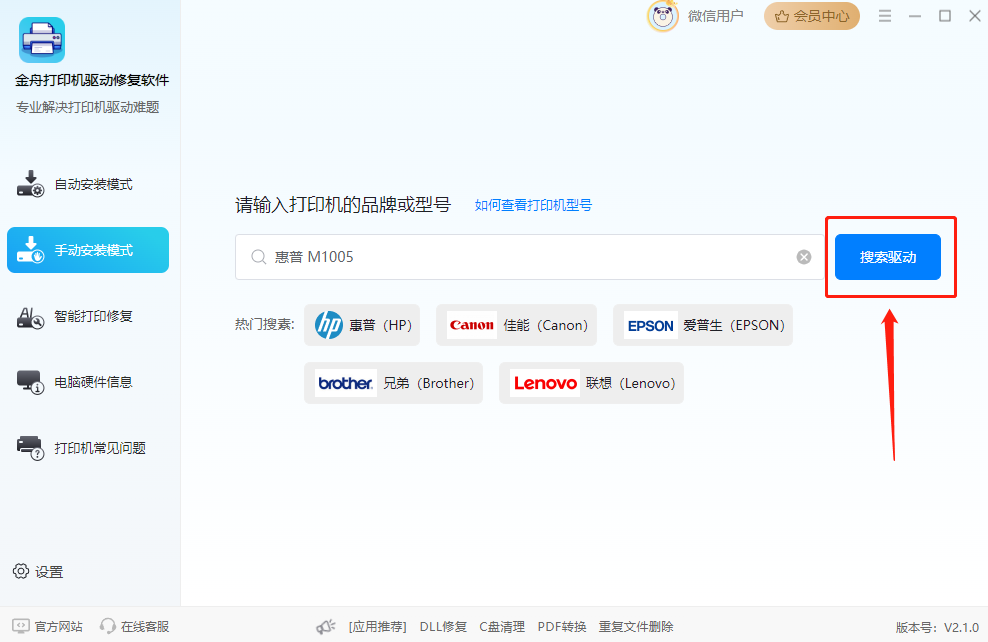Choose the 兄弟 (Brother) brand shortcut
988x642 pixels.
(393, 383)
